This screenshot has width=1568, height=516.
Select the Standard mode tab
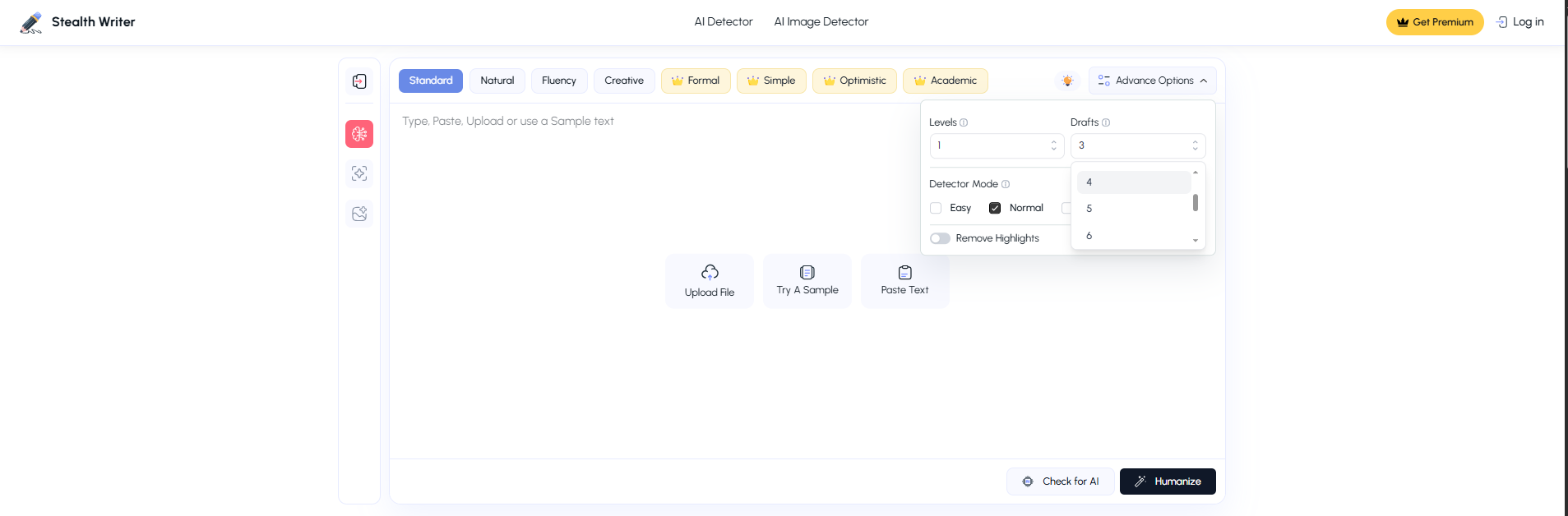(431, 81)
